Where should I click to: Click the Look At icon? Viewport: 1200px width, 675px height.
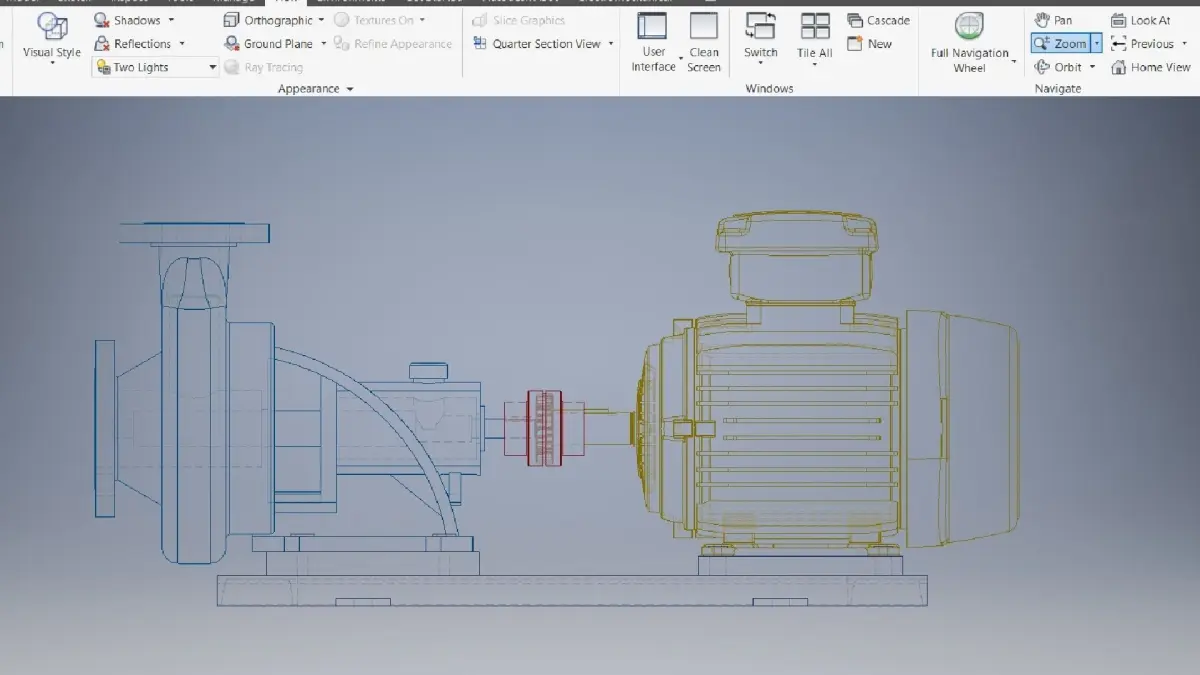pyautogui.click(x=1118, y=20)
